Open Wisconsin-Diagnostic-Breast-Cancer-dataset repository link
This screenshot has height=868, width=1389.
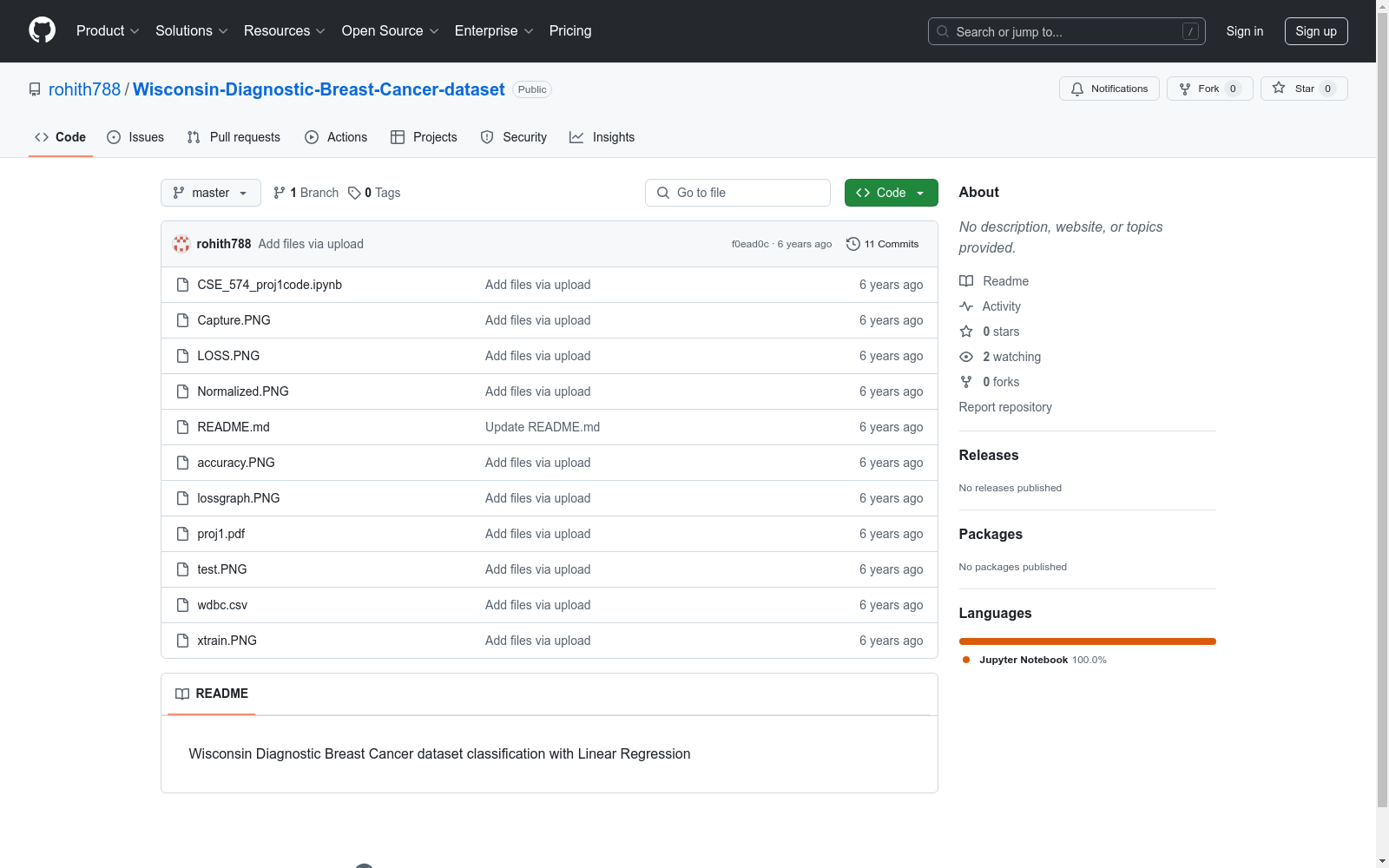[319, 89]
